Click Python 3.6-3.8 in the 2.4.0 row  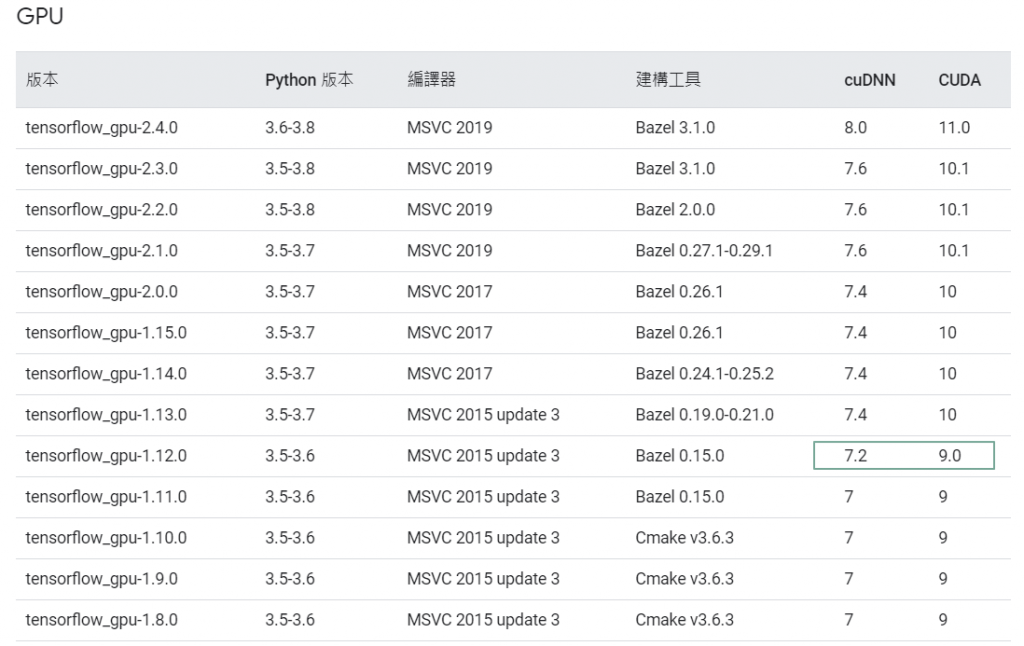click(x=289, y=128)
